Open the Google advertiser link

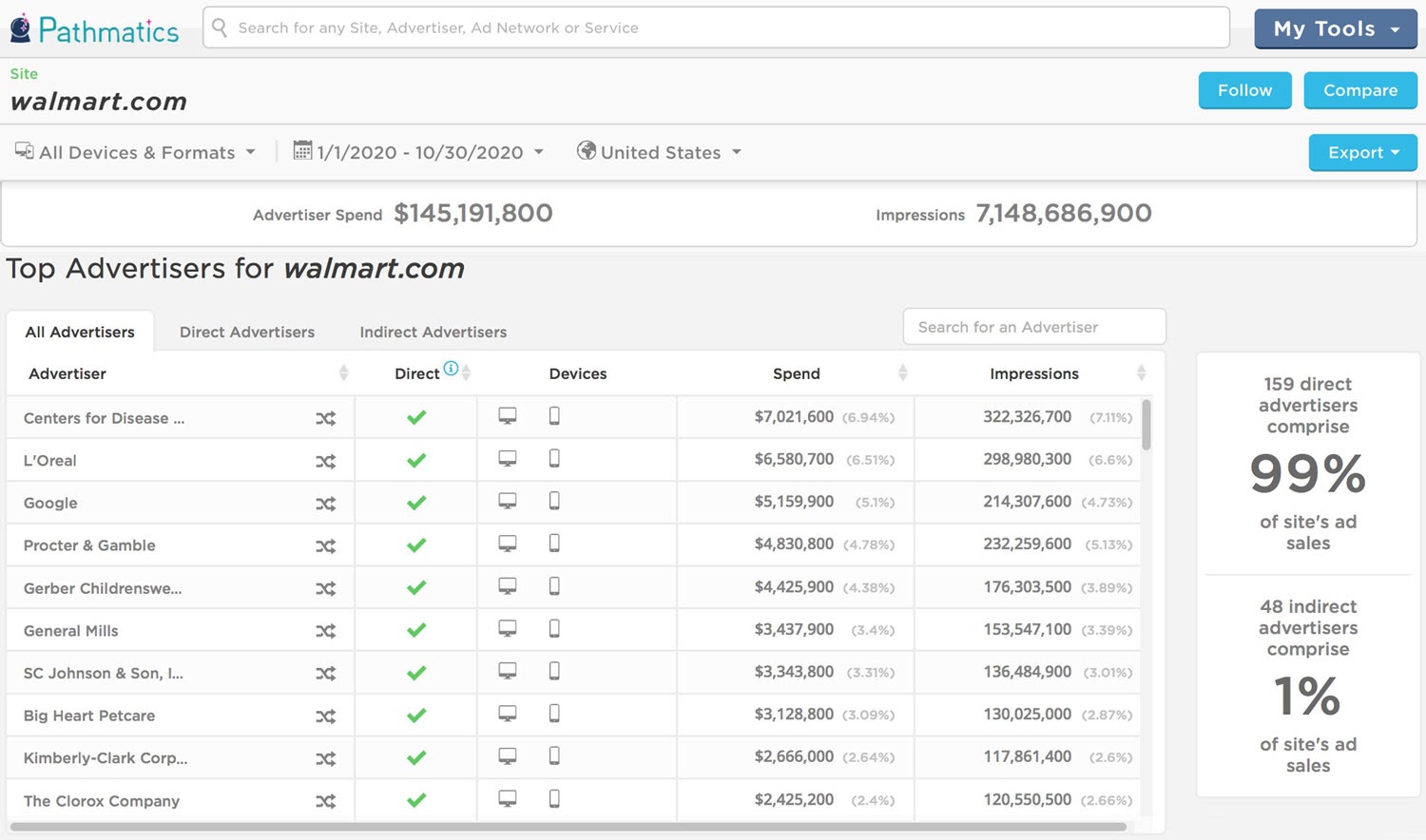click(x=50, y=504)
